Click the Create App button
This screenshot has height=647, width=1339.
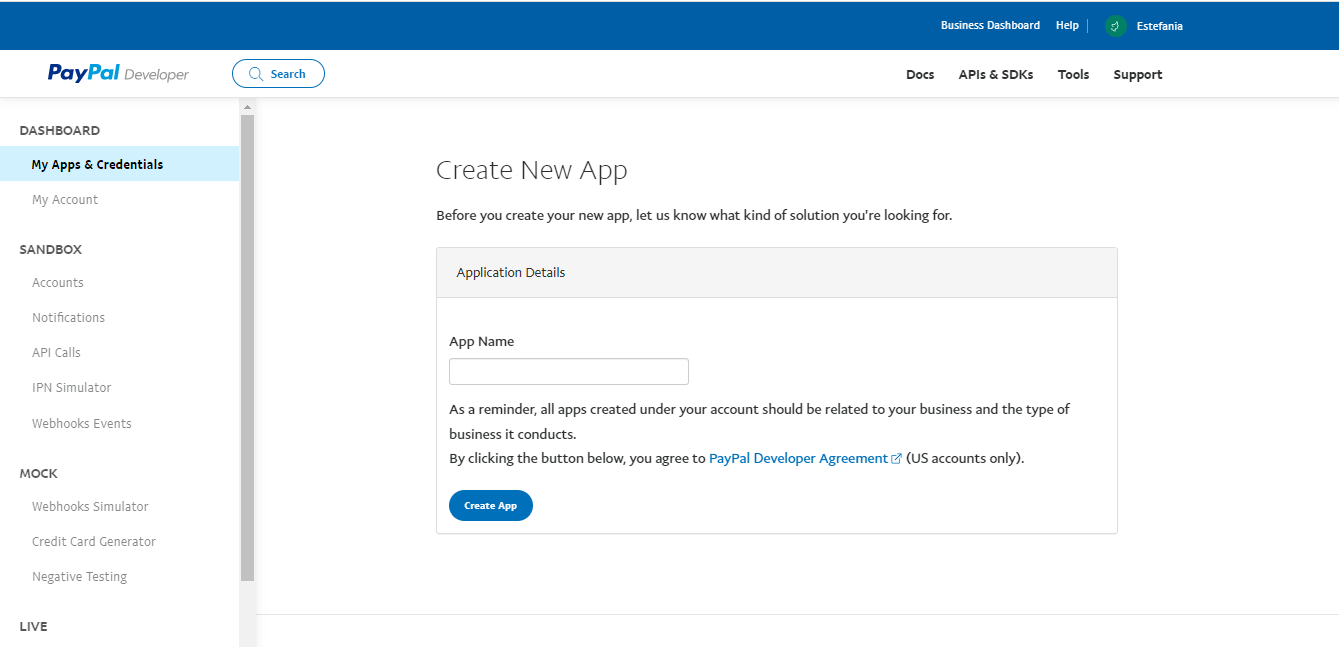(x=491, y=506)
